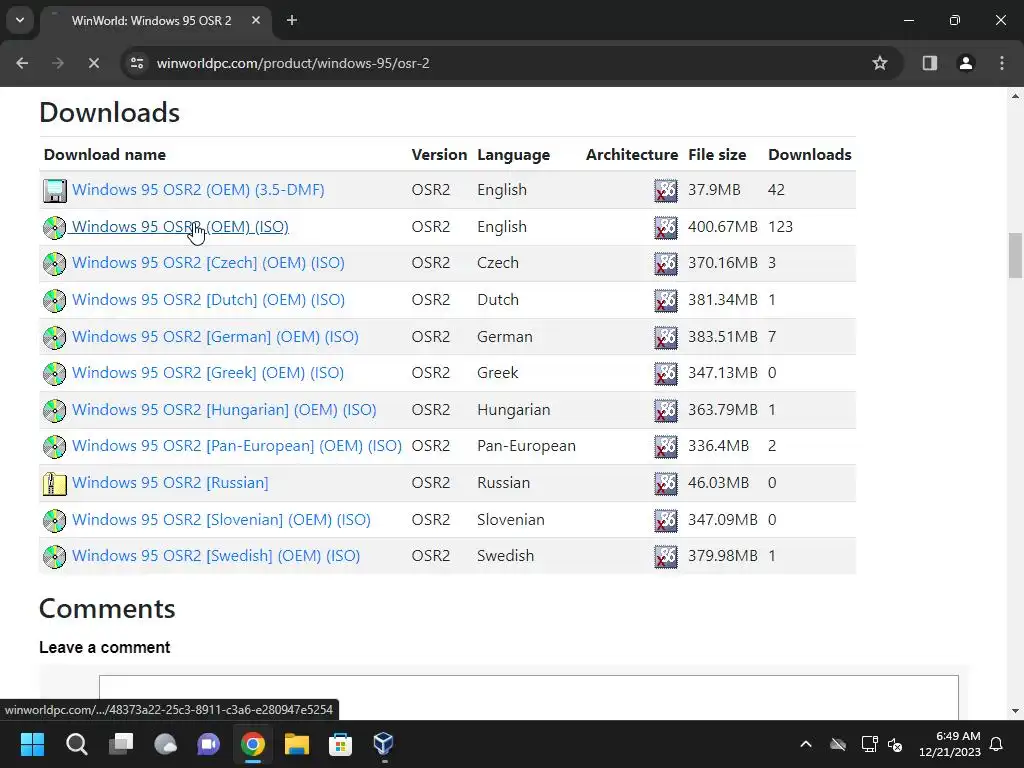1024x768 pixels.
Task: View site information icon in address bar
Action: click(137, 63)
